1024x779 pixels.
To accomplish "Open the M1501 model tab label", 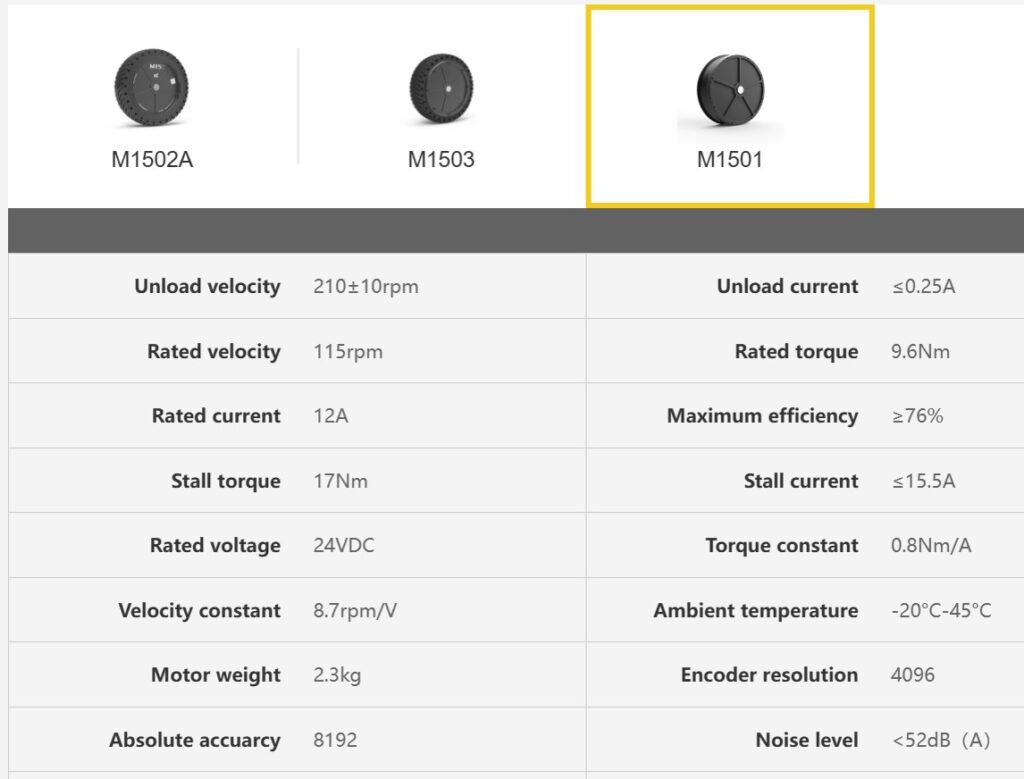I will coord(729,159).
